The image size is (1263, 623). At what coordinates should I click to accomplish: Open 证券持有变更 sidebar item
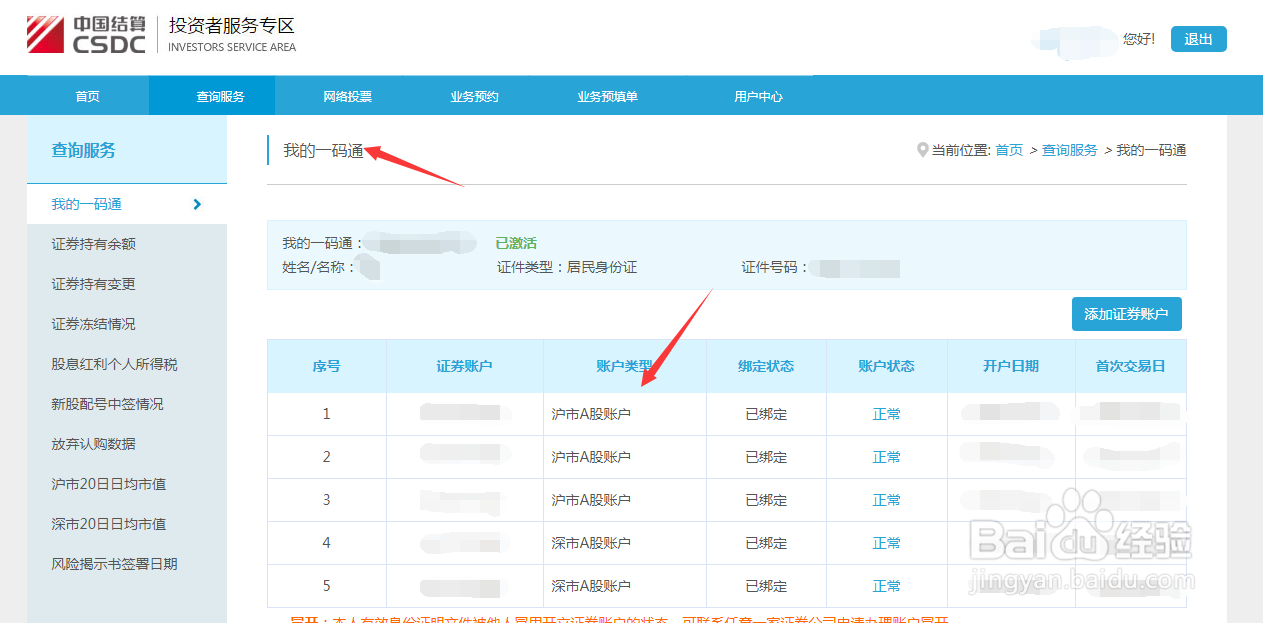[94, 284]
